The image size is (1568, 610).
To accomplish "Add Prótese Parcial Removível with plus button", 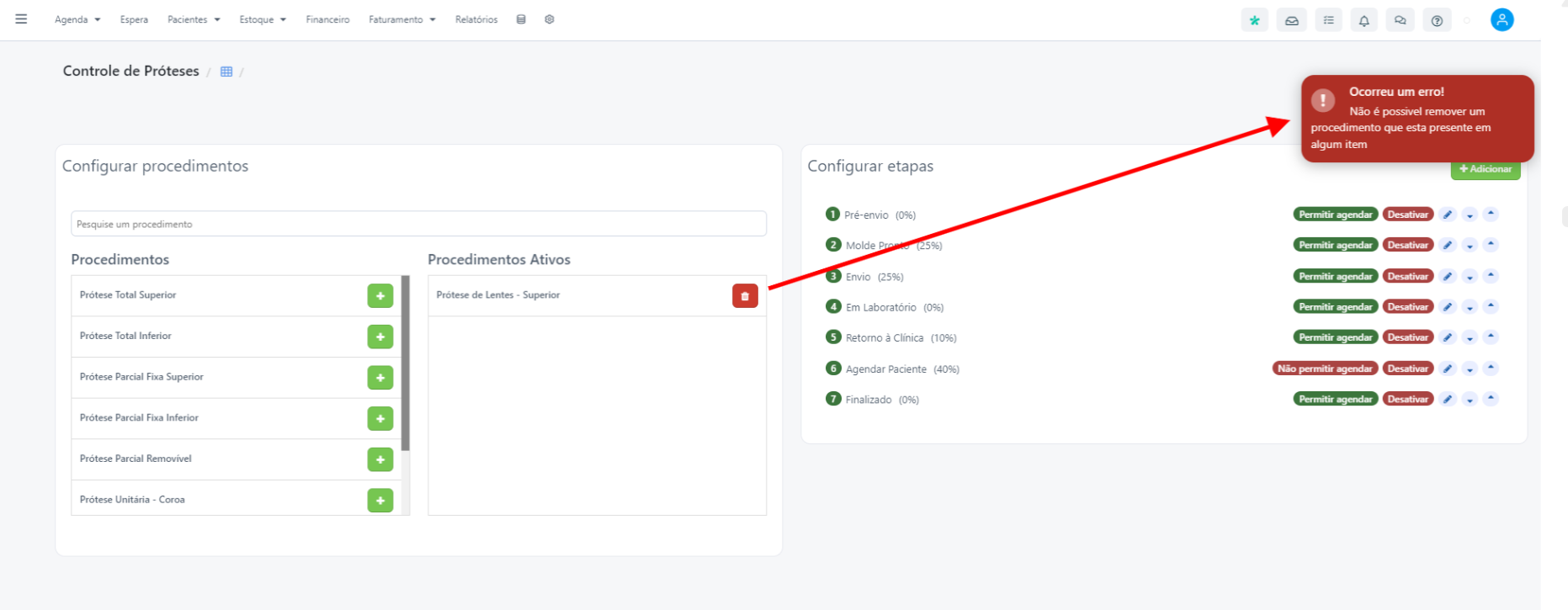I will (x=380, y=459).
